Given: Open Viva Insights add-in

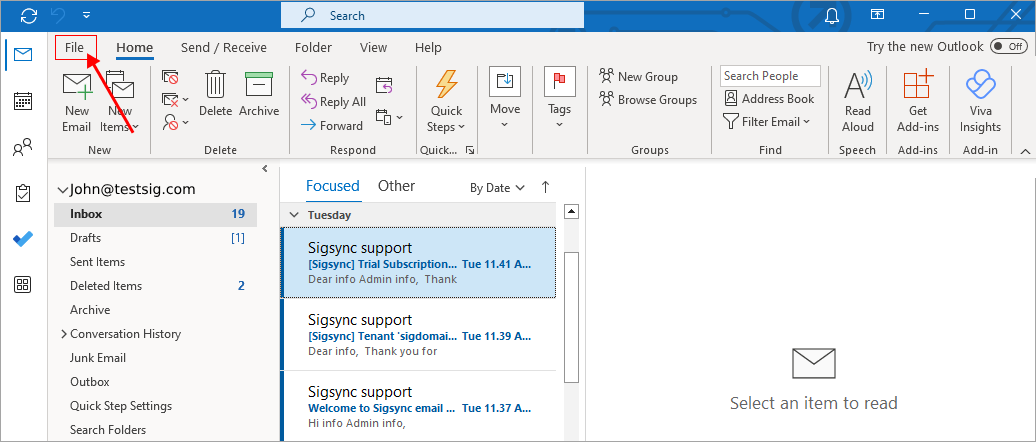Looking at the screenshot, I should point(979,100).
